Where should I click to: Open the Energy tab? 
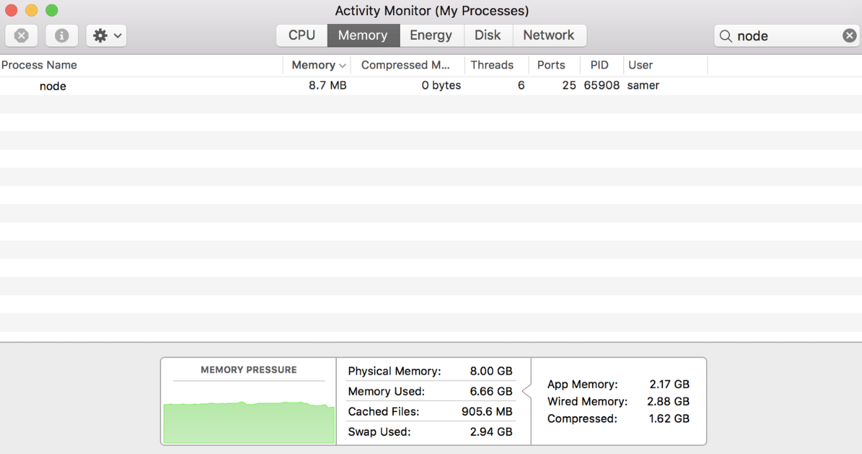431,35
